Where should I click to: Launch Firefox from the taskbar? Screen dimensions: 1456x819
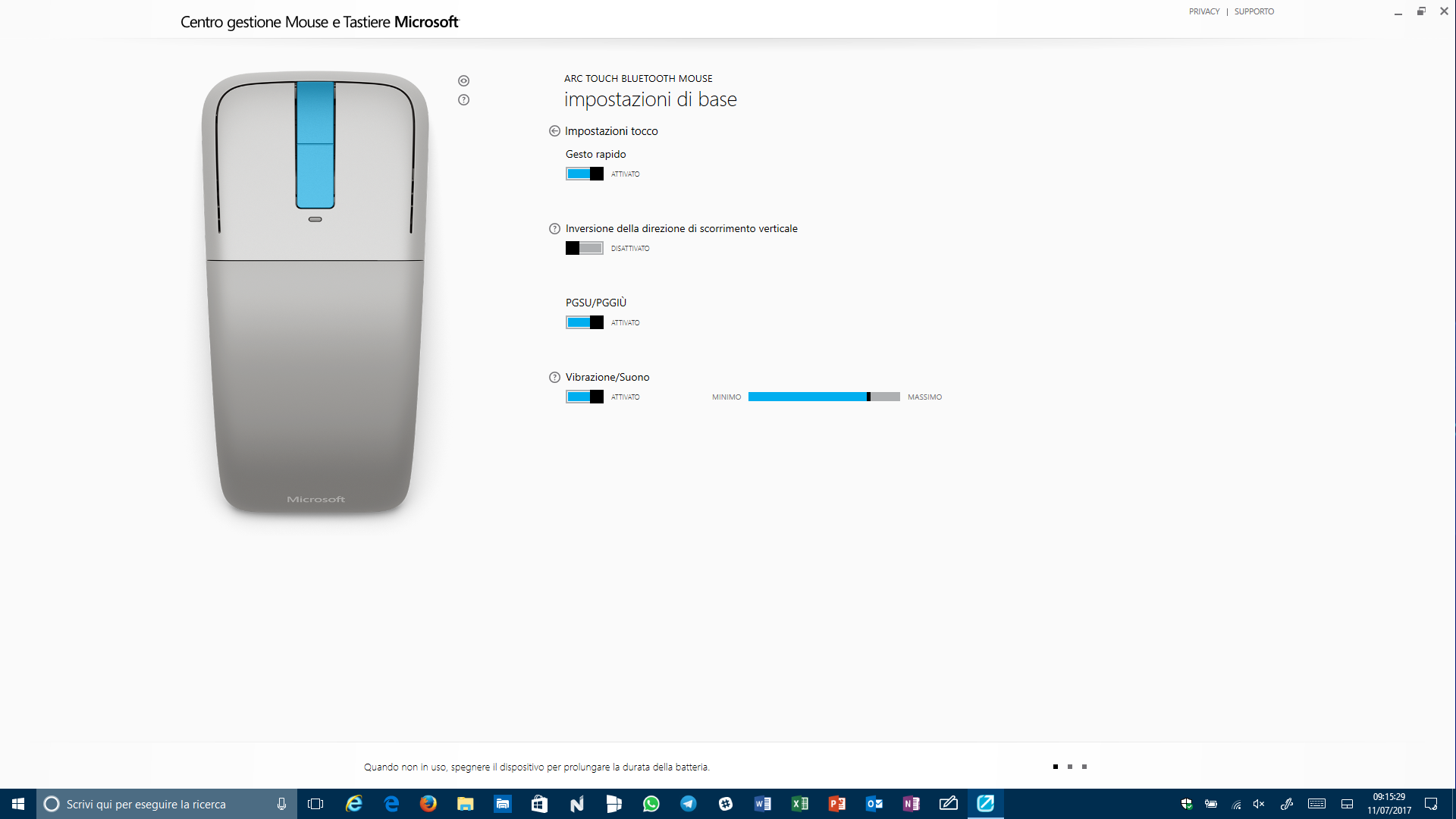tap(428, 804)
